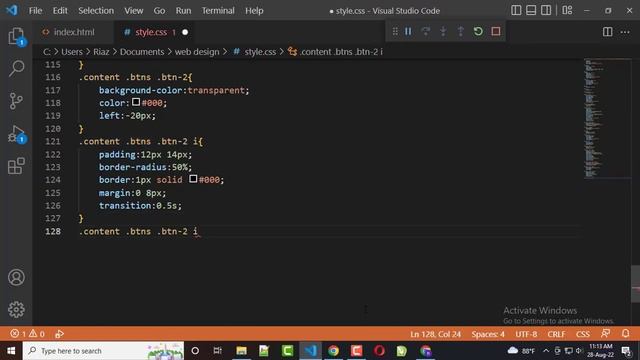Click Spaces: 4 indentation setting
640x360 pixels.
[x=488, y=334]
